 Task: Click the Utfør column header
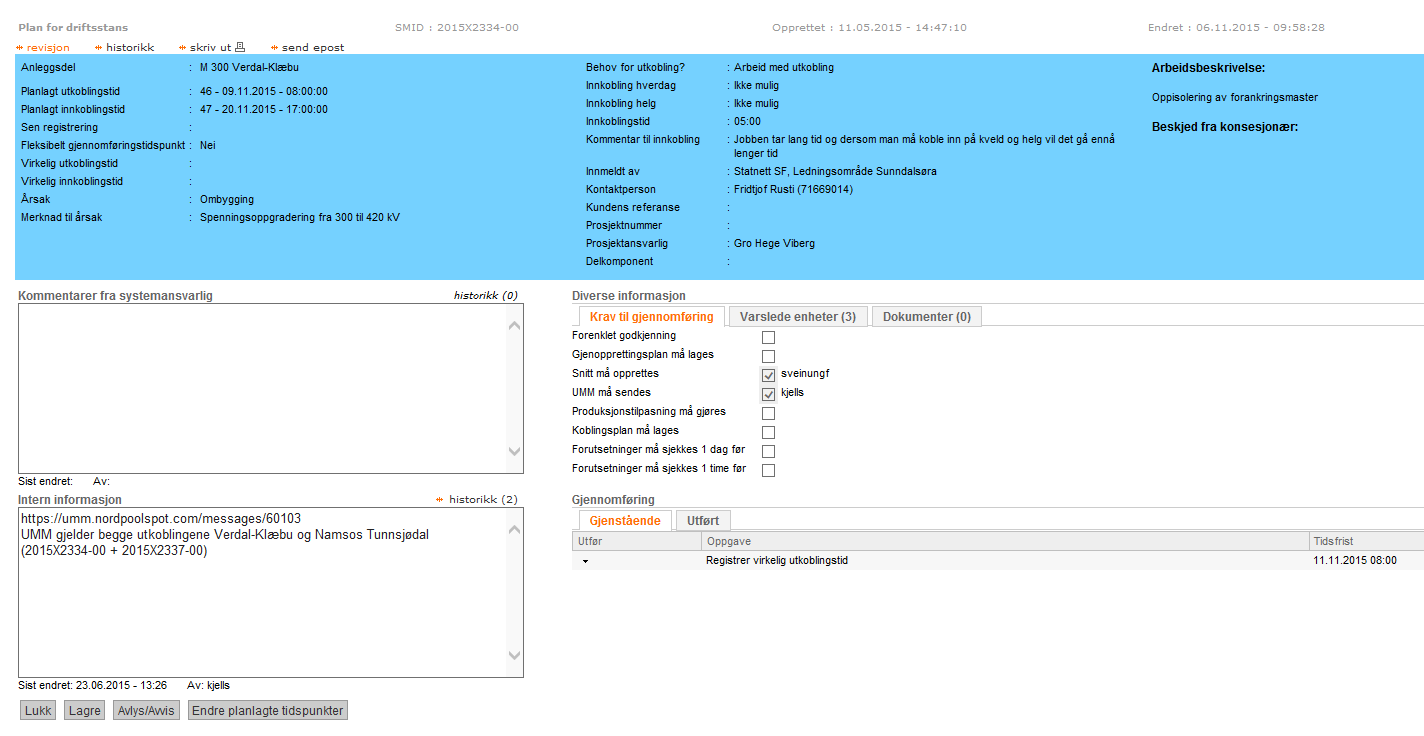[x=637, y=541]
